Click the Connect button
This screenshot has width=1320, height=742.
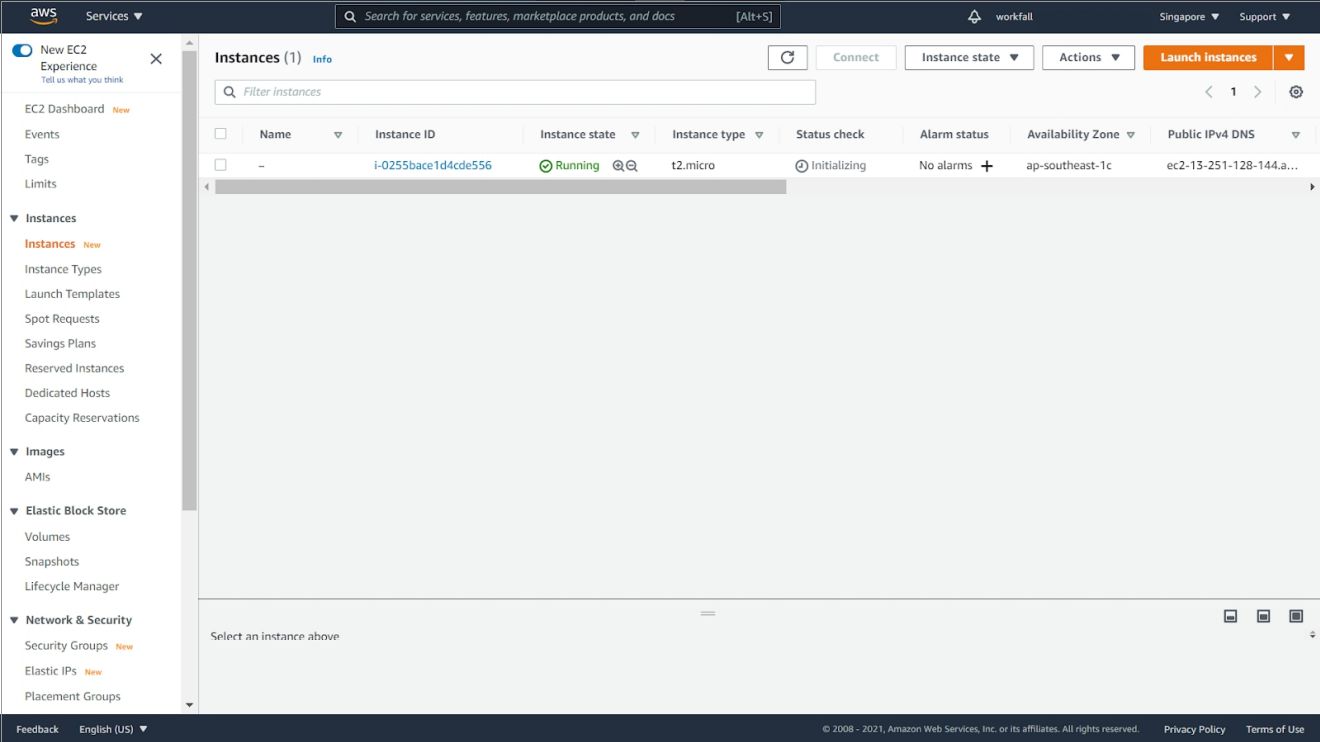[x=856, y=58]
